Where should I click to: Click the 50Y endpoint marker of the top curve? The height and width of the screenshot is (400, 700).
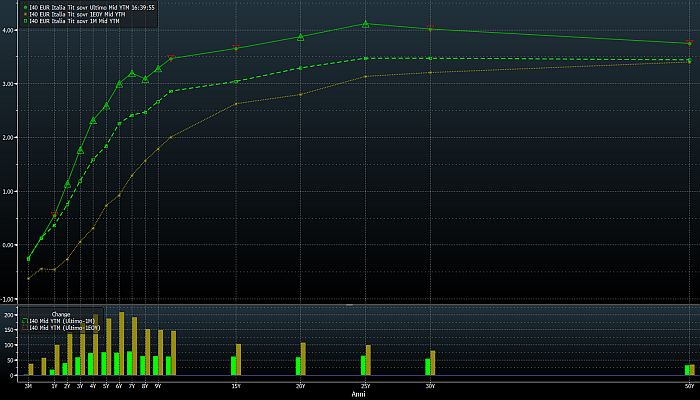pyautogui.click(x=689, y=43)
